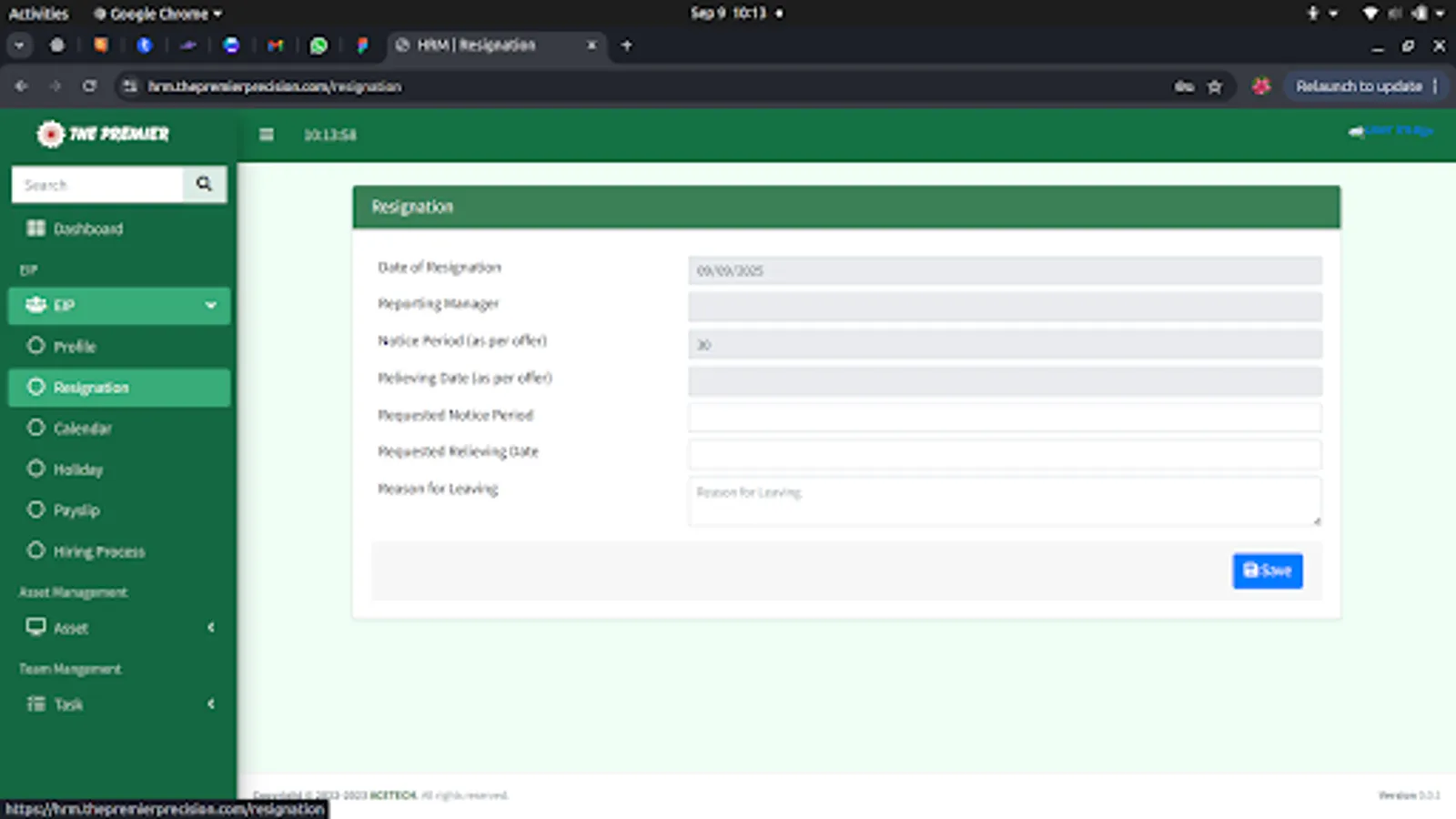Reload the page with refresh icon

coord(89,86)
